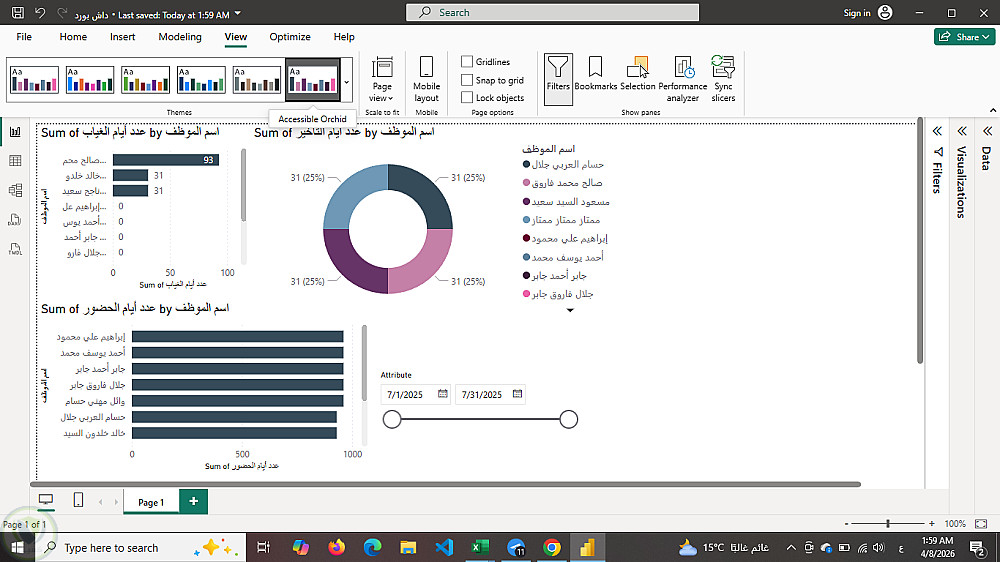Enable Snap to grid checkbox
Image resolution: width=1000 pixels, height=562 pixels.
(467, 80)
